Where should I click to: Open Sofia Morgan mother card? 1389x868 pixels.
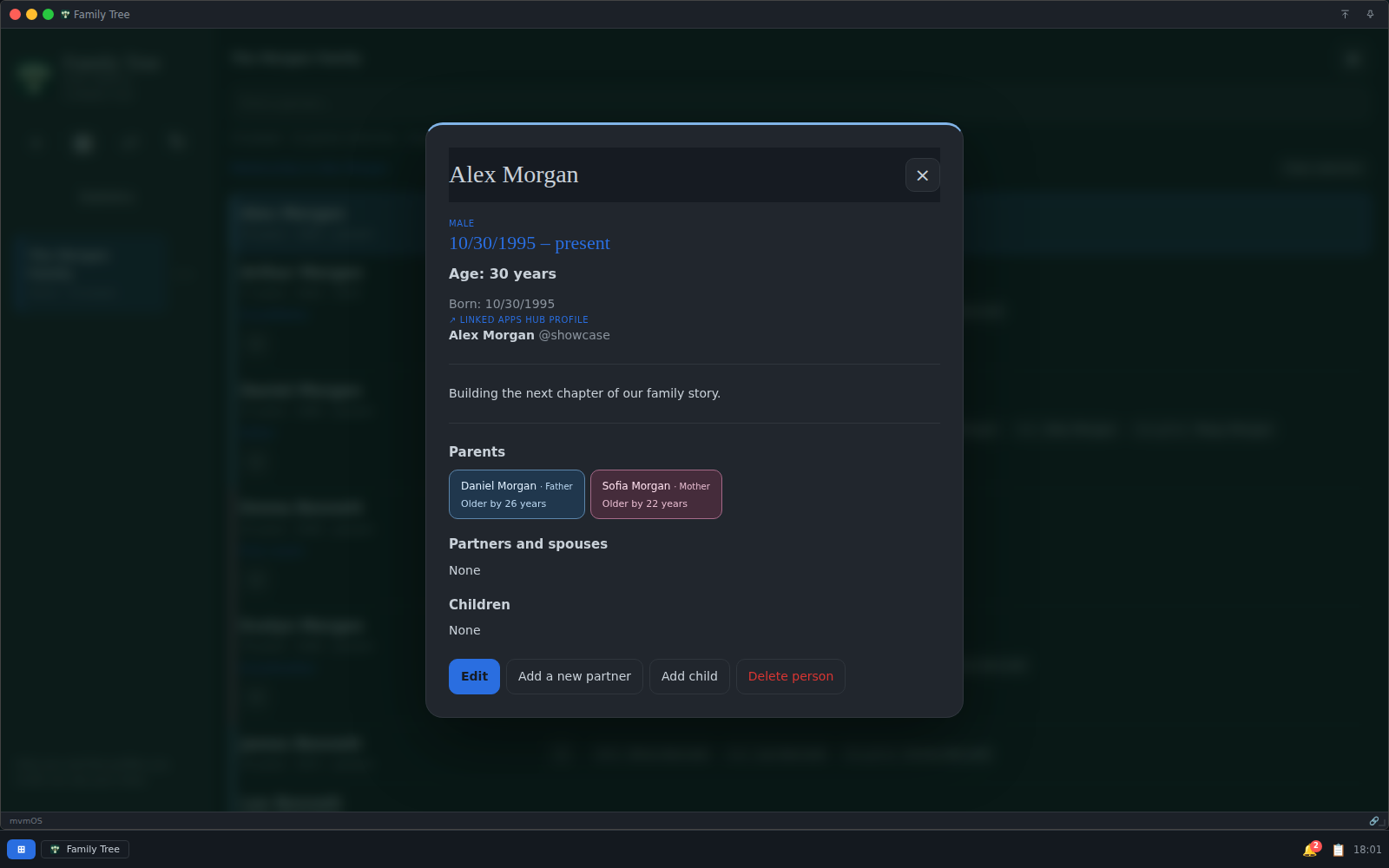[x=656, y=494]
